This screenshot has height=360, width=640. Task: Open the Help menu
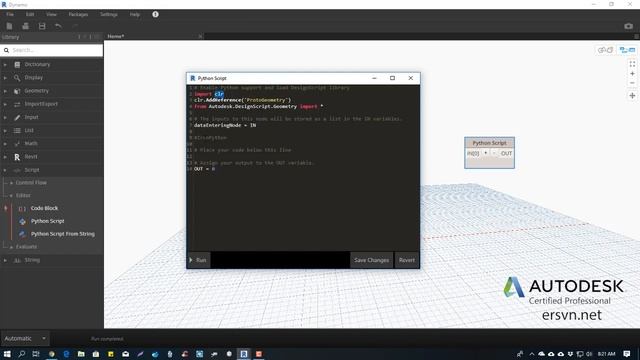(135, 14)
